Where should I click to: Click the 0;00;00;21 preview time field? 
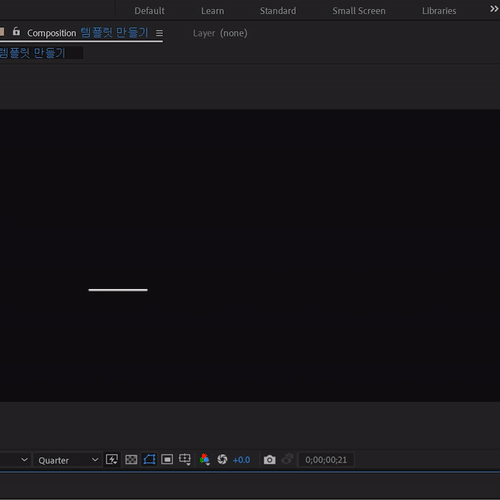point(326,460)
